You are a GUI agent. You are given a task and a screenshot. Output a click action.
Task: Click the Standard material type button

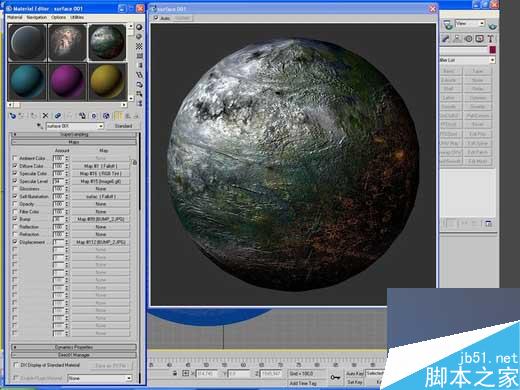(123, 126)
